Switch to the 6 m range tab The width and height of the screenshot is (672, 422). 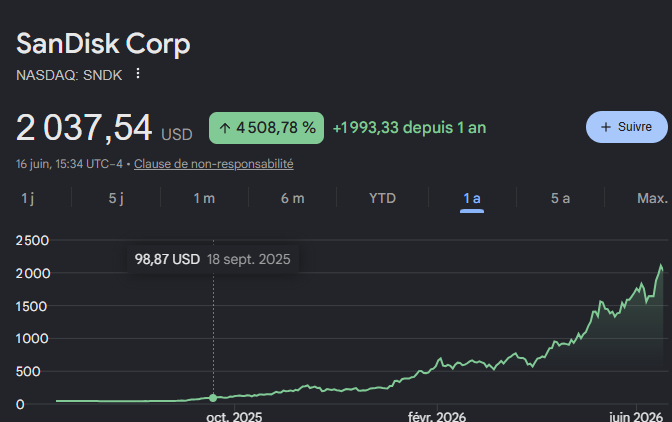[293, 198]
